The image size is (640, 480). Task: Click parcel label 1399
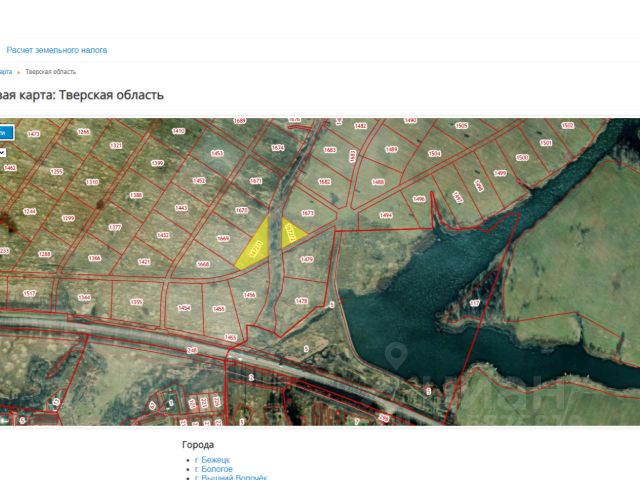click(x=158, y=163)
